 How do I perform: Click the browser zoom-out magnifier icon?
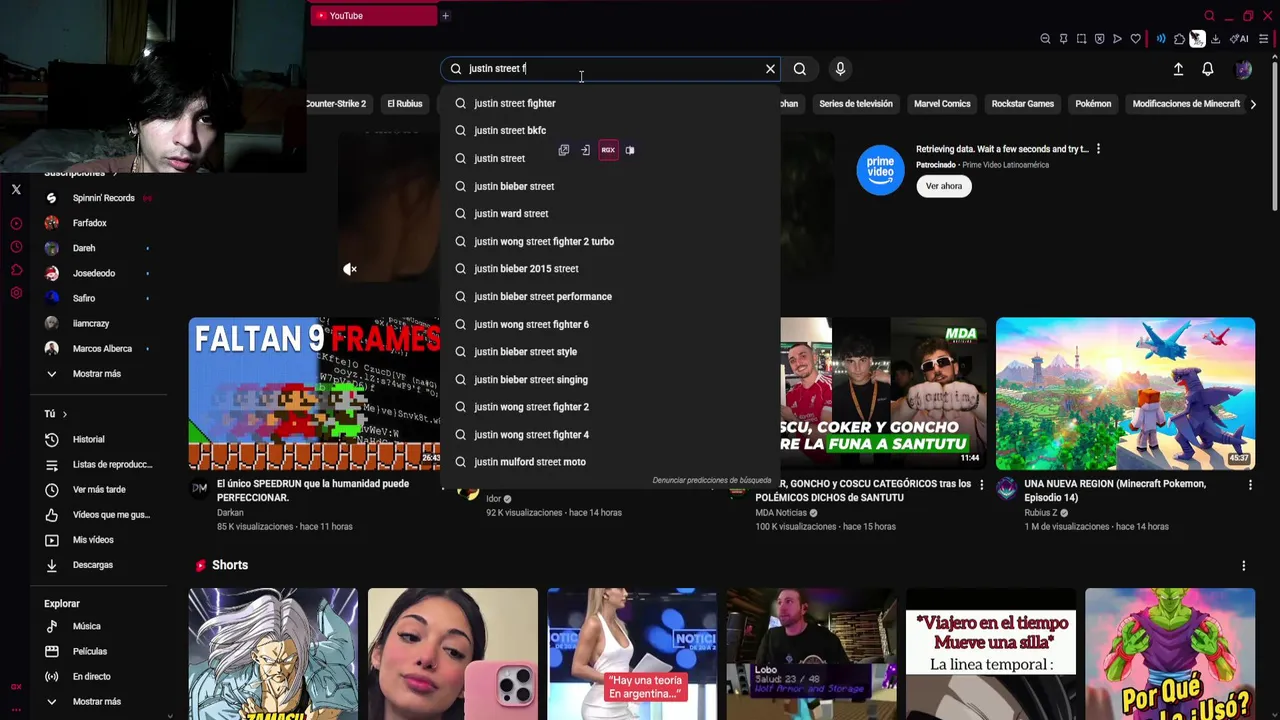click(1045, 39)
